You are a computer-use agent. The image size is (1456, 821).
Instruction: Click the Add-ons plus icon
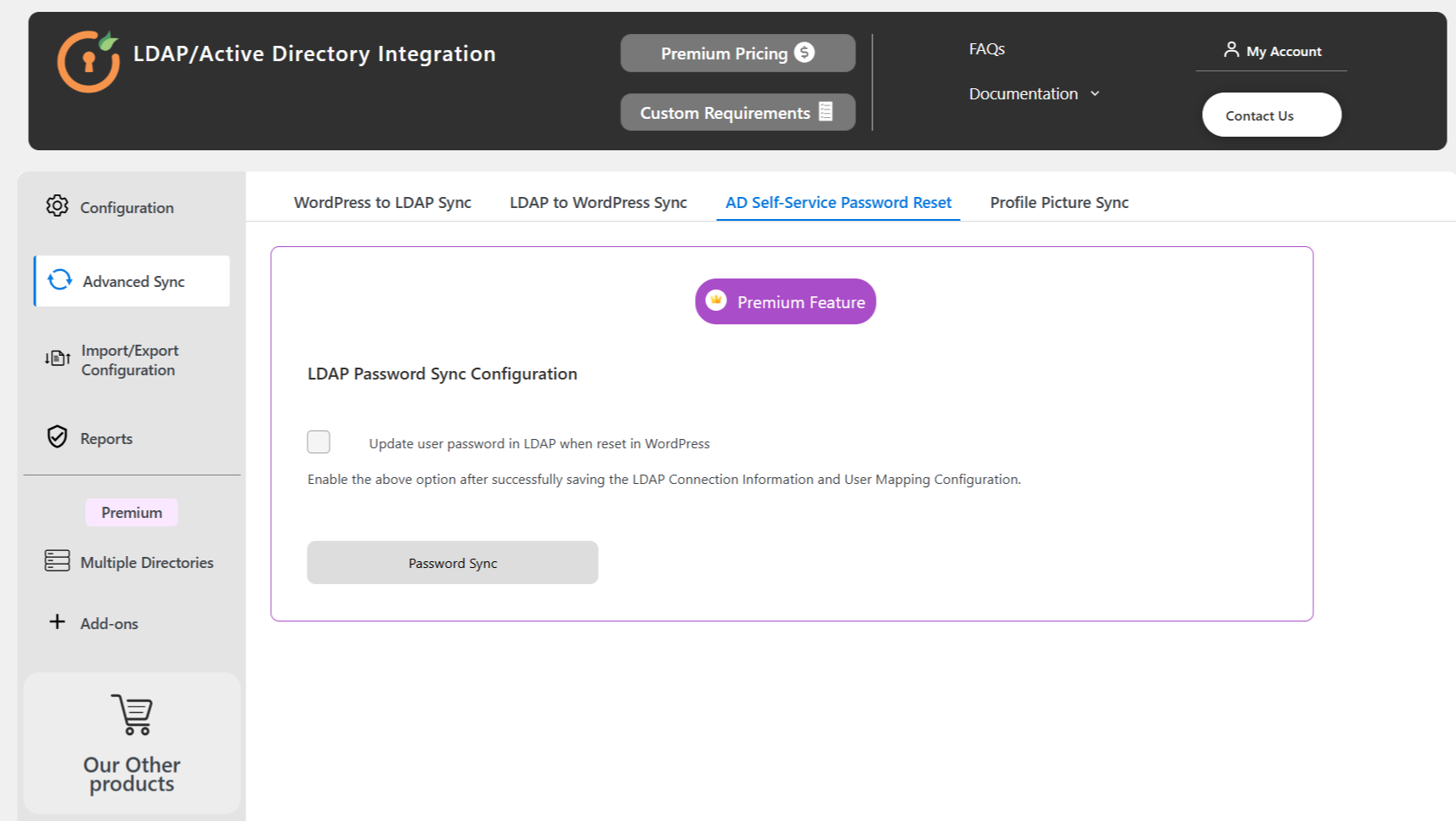click(x=57, y=622)
